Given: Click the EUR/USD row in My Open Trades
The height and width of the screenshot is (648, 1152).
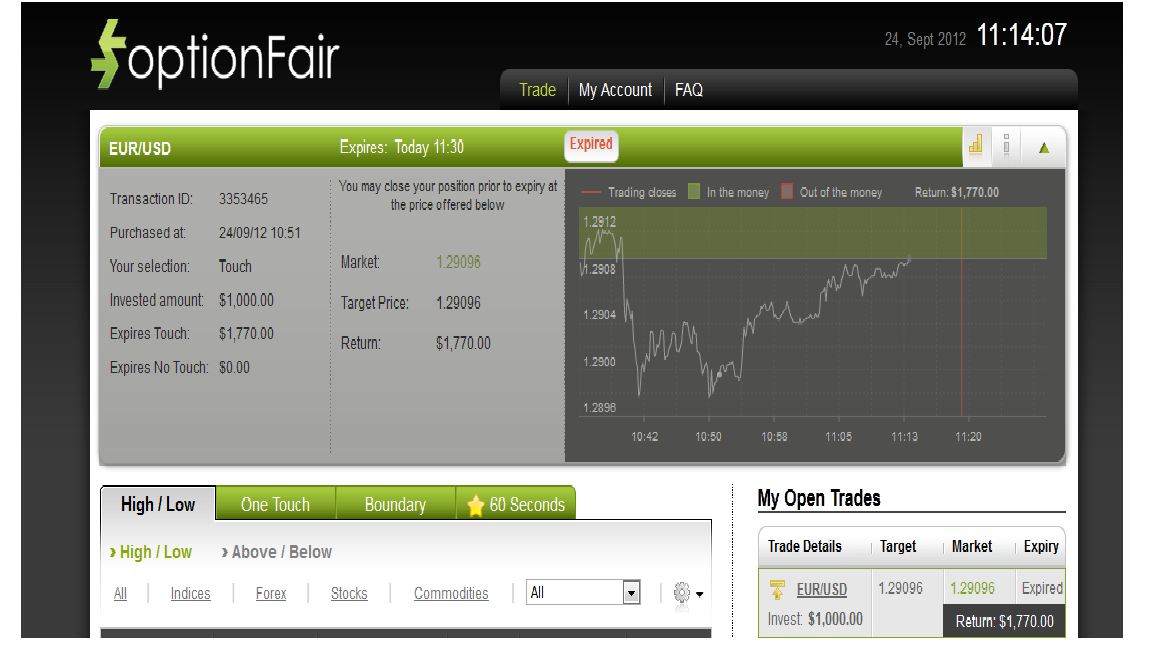Looking at the screenshot, I should tap(820, 589).
